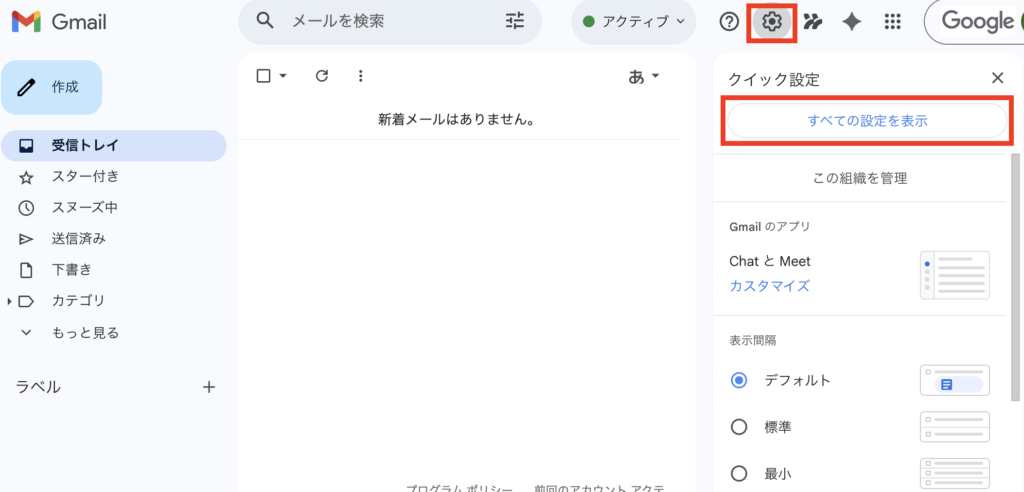Close the クイック設定 panel
This screenshot has width=1024, height=492.
pyautogui.click(x=997, y=78)
